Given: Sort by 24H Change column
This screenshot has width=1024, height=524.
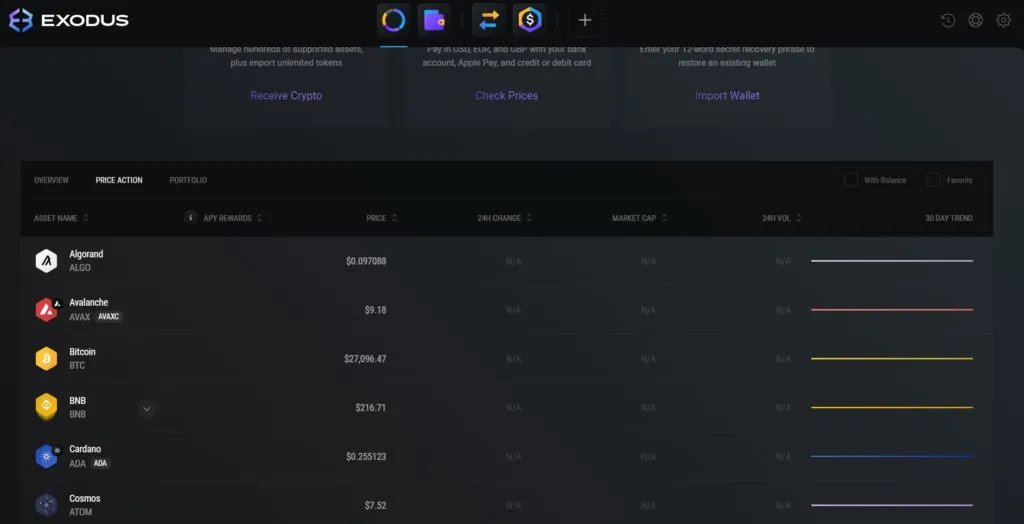Looking at the screenshot, I should [504, 218].
